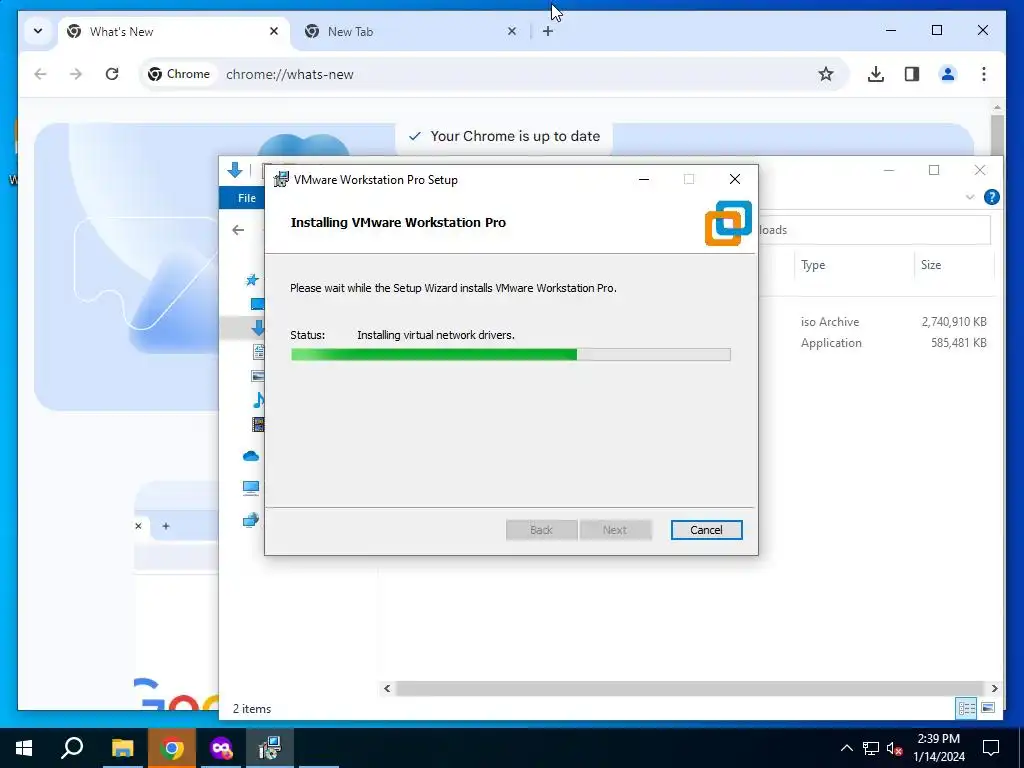The height and width of the screenshot is (768, 1024).
Task: Open Chrome profile menu
Action: (x=948, y=74)
